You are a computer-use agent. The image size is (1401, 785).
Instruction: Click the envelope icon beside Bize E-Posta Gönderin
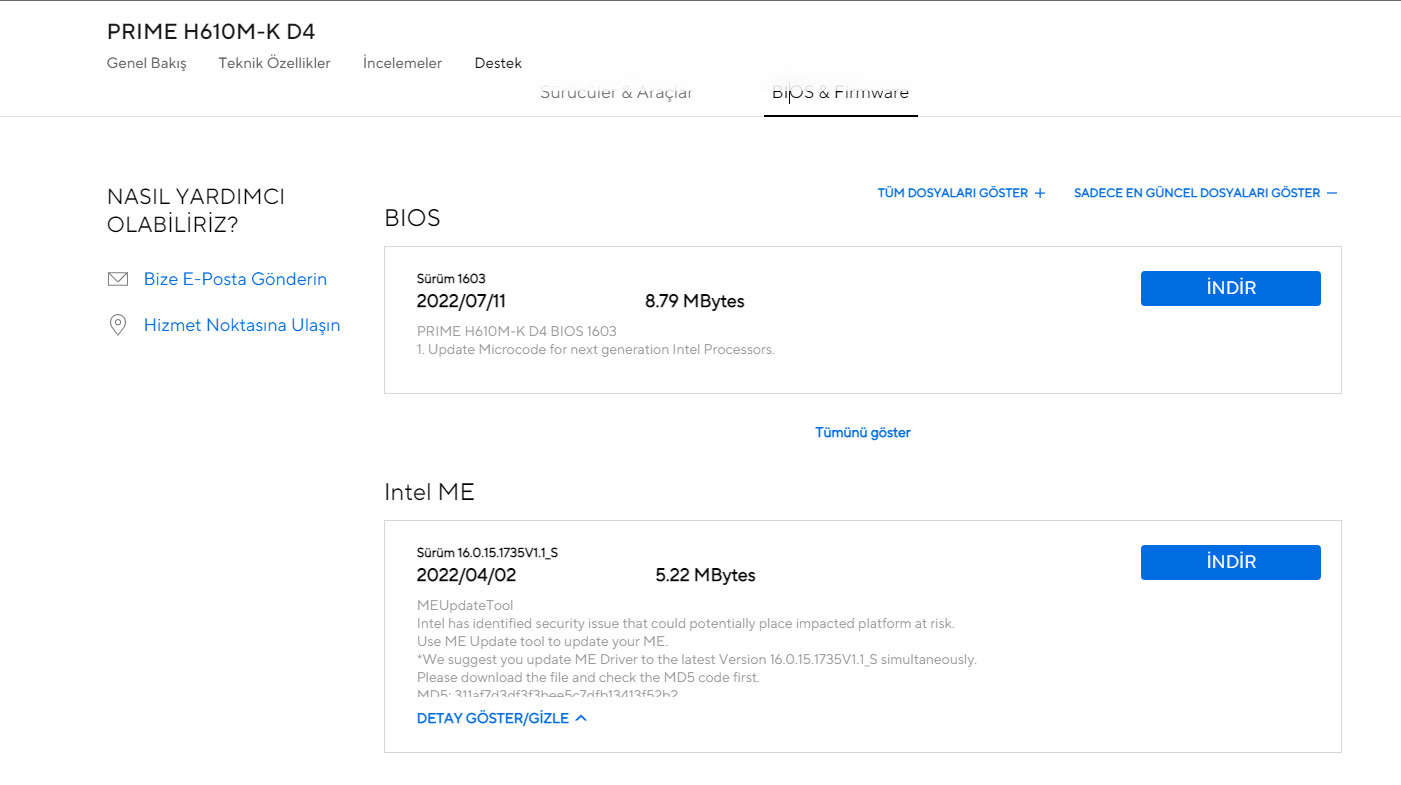click(118, 279)
